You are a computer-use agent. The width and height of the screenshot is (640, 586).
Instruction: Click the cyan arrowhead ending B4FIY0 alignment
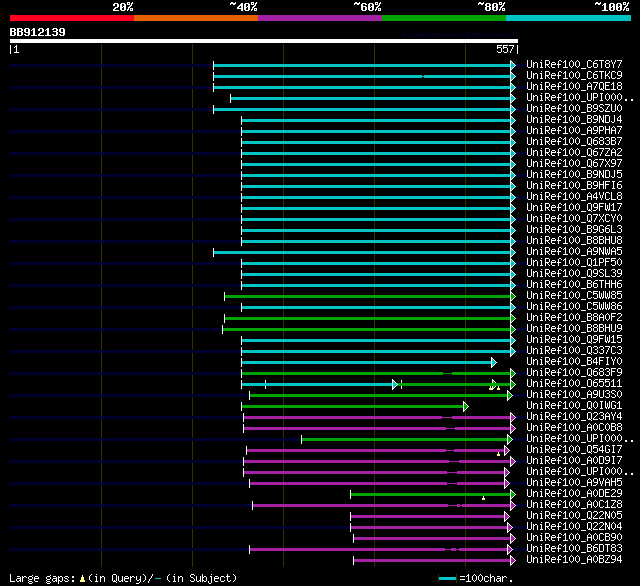[x=493, y=362]
